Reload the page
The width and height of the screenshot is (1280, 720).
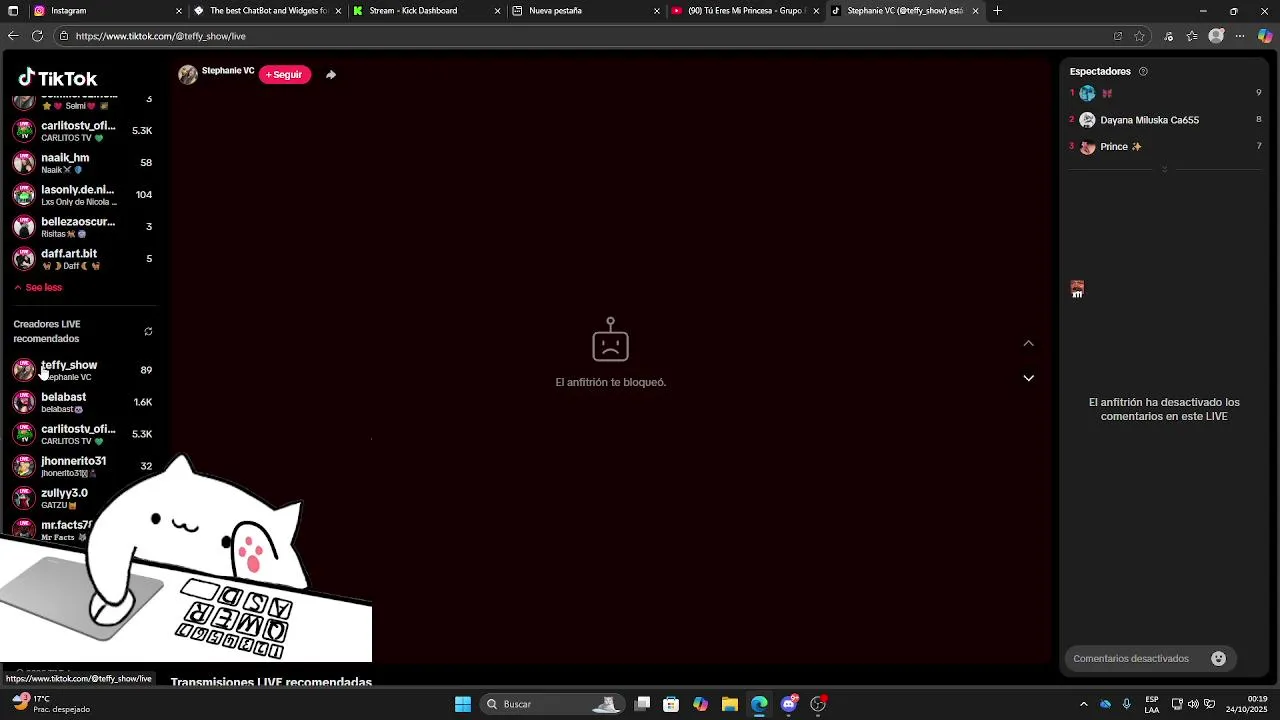pyautogui.click(x=37, y=36)
